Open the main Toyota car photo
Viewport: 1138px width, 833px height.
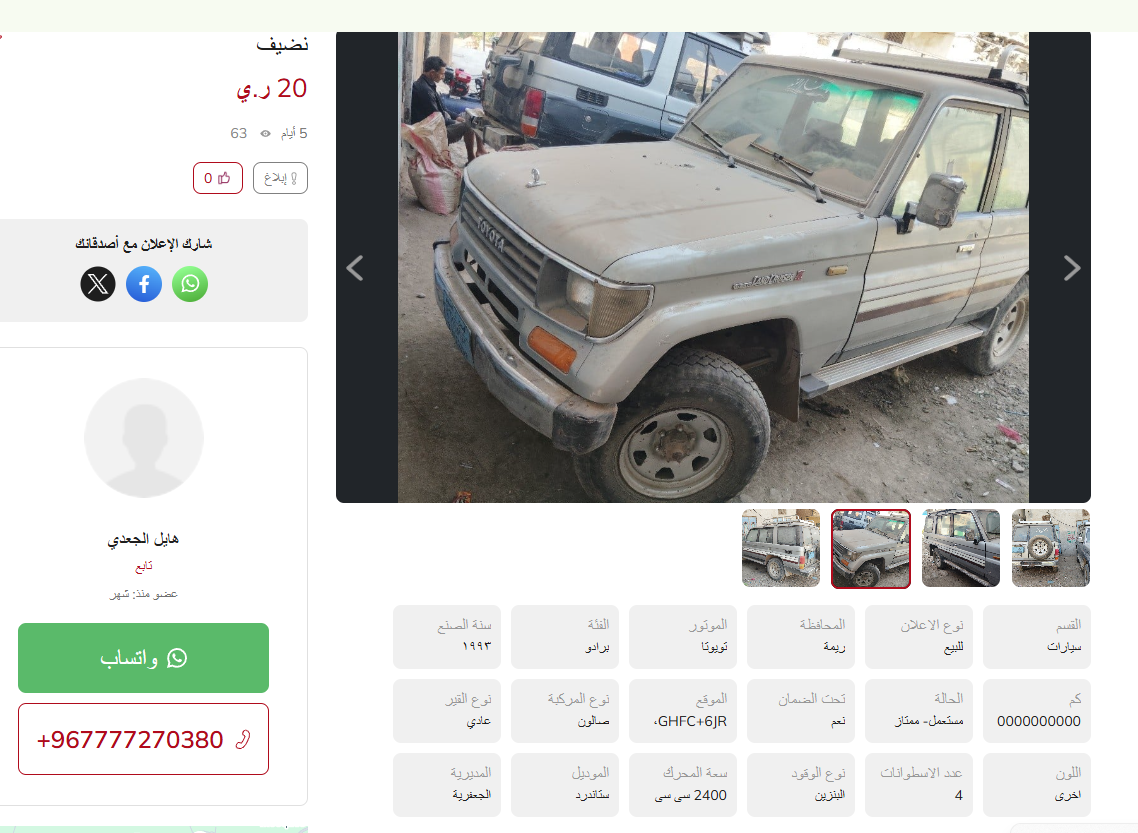pyautogui.click(x=713, y=267)
